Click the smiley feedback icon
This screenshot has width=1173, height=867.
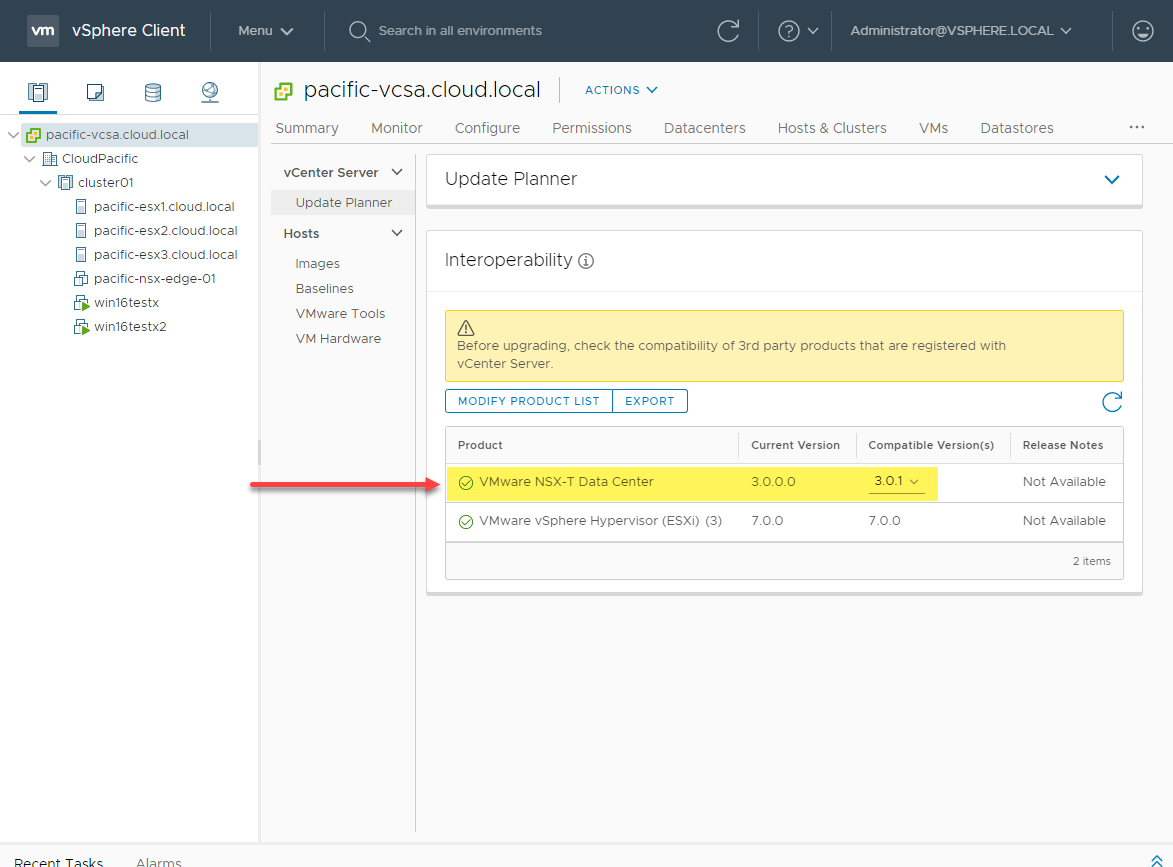click(1142, 31)
